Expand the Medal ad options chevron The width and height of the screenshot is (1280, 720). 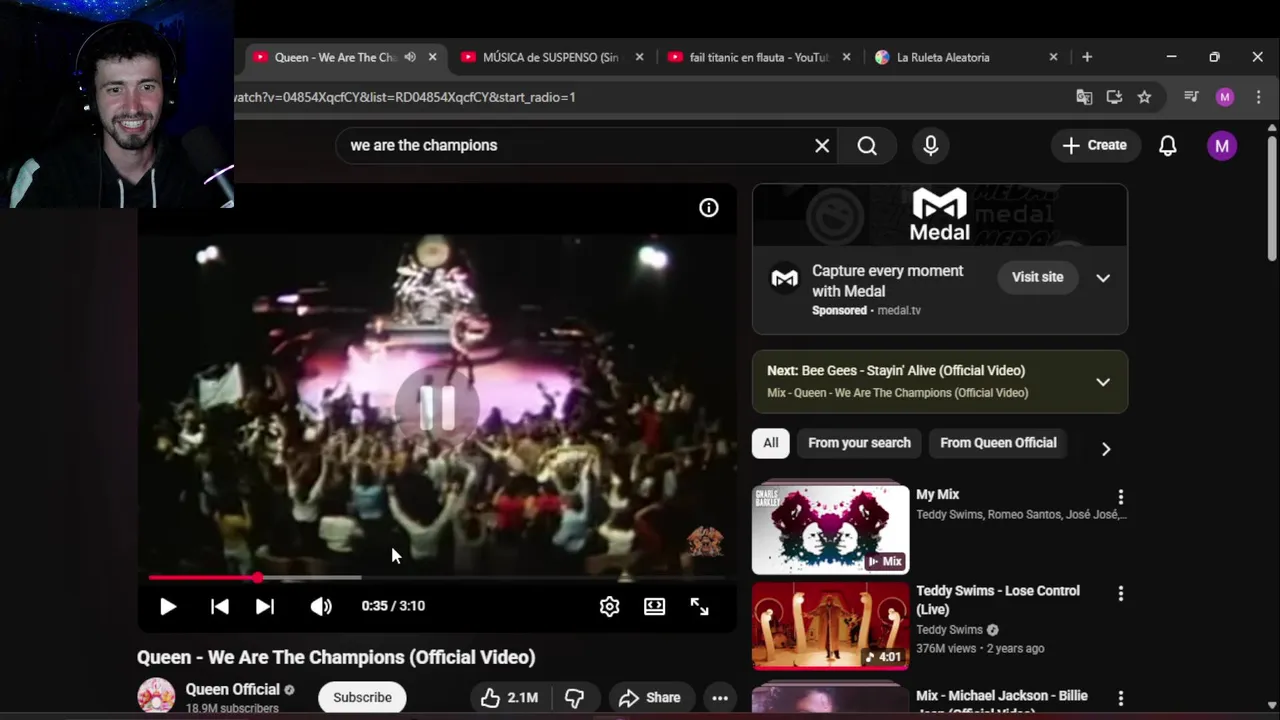[x=1103, y=278]
